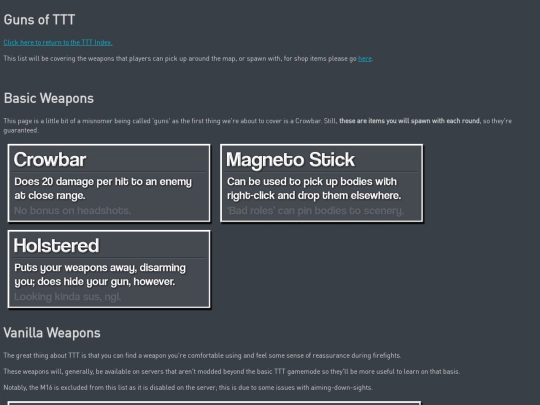The image size is (540, 405).
Task: Select the Holstered weapon card
Action: [109, 269]
